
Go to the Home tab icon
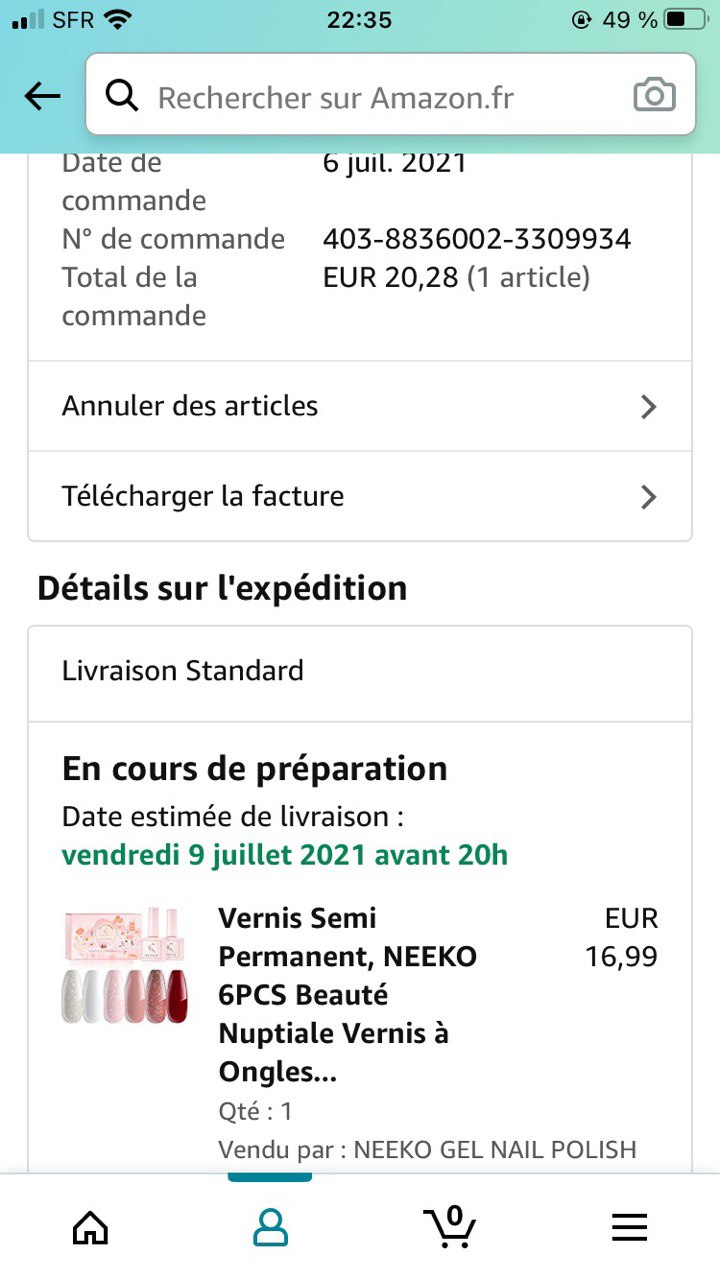(x=90, y=1226)
